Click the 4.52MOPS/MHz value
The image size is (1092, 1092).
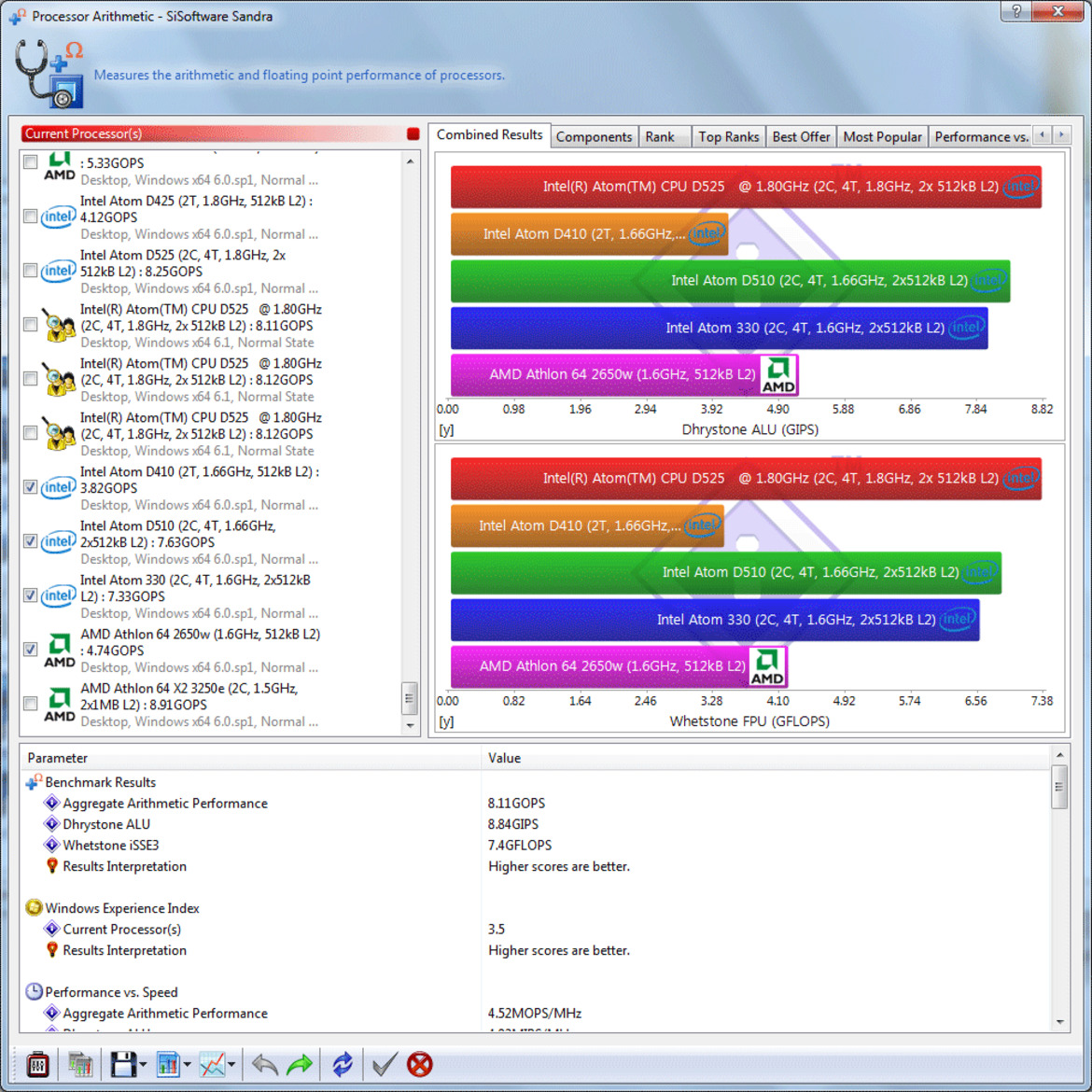(x=534, y=1014)
